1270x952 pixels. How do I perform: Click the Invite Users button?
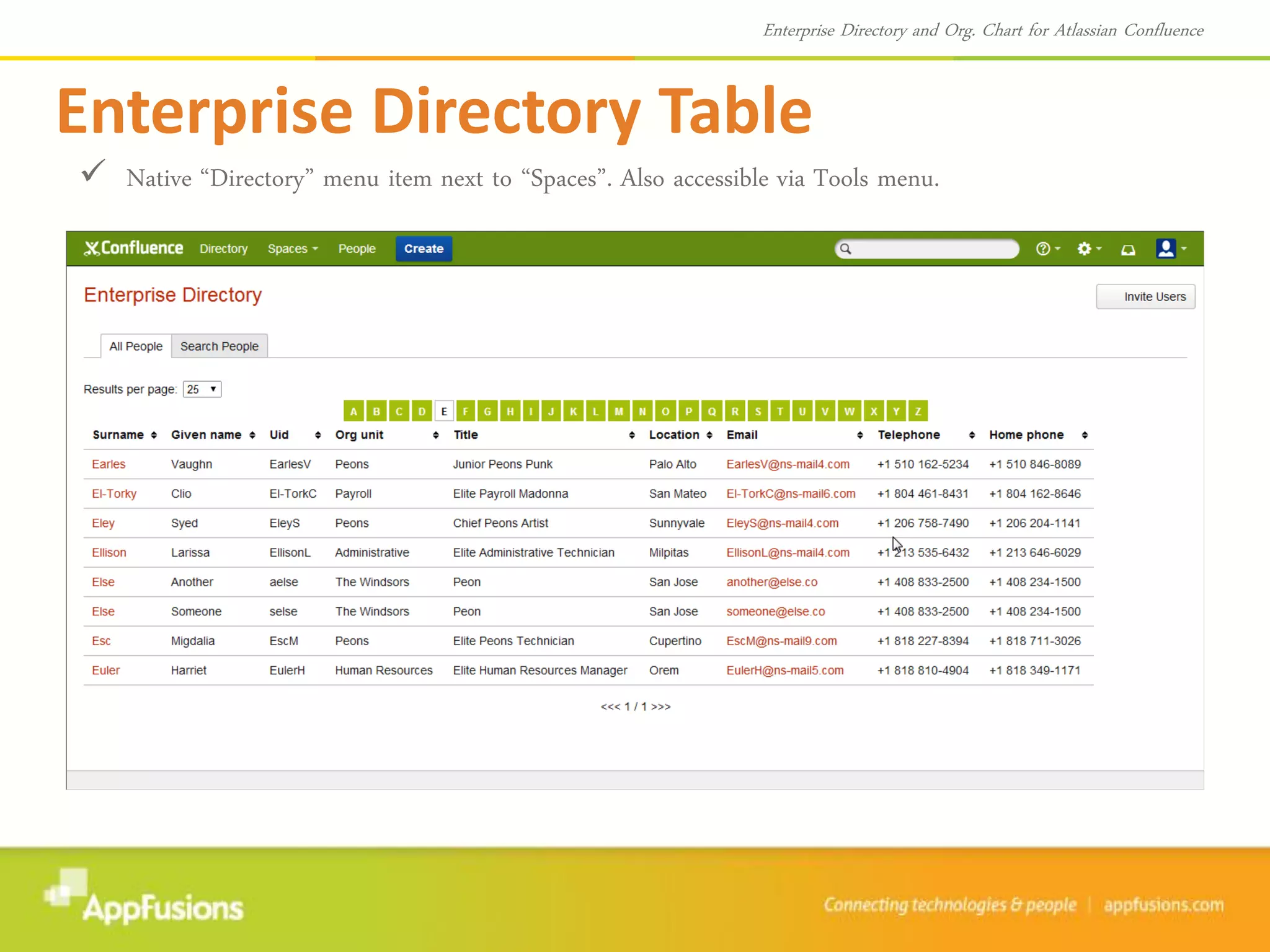pyautogui.click(x=1145, y=297)
